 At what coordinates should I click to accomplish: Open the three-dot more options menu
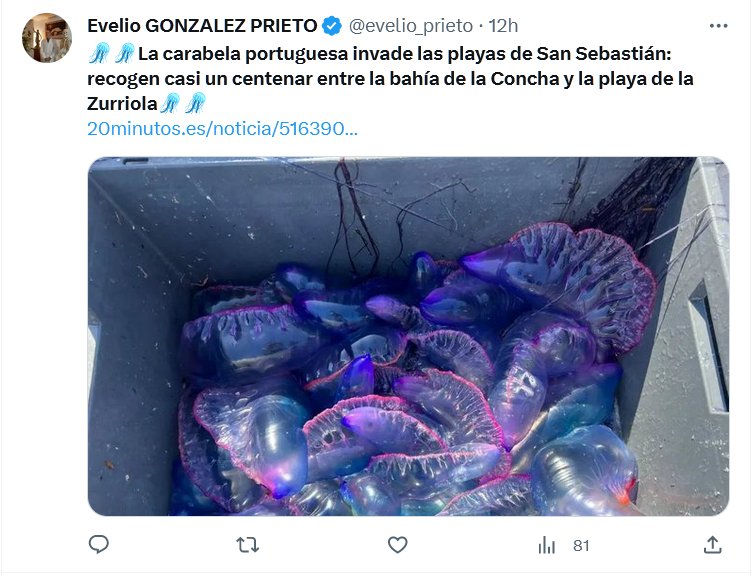pyautogui.click(x=718, y=26)
